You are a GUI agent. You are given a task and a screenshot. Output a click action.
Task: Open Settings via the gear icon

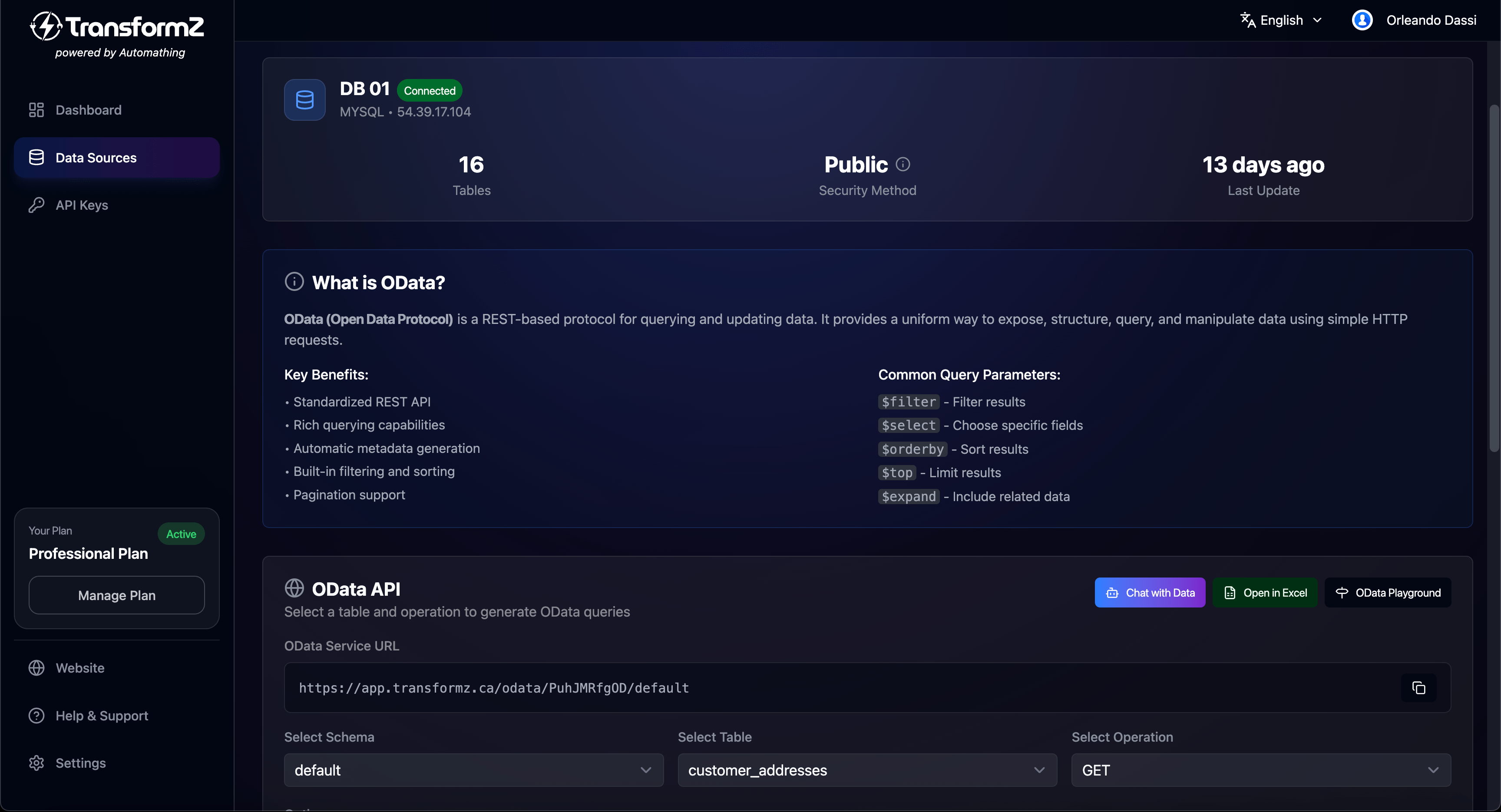36,762
